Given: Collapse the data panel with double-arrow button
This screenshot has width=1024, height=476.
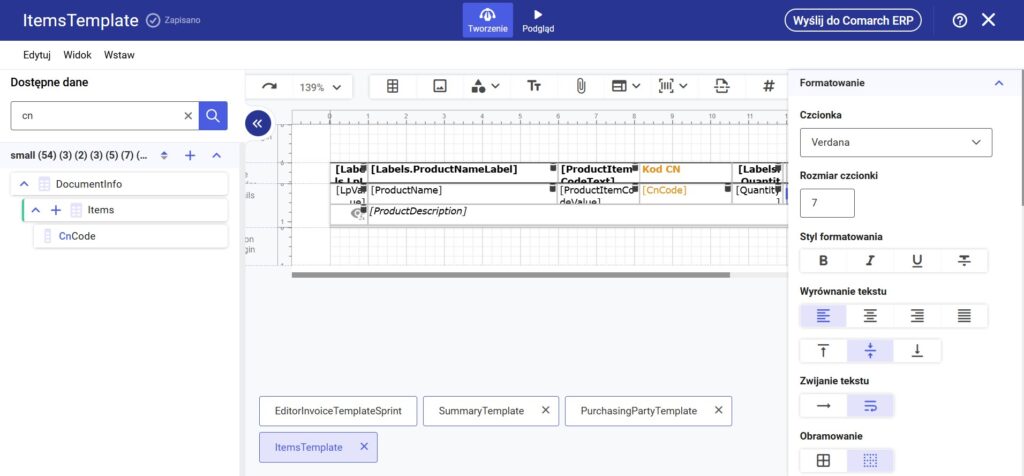Looking at the screenshot, I should tap(258, 123).
